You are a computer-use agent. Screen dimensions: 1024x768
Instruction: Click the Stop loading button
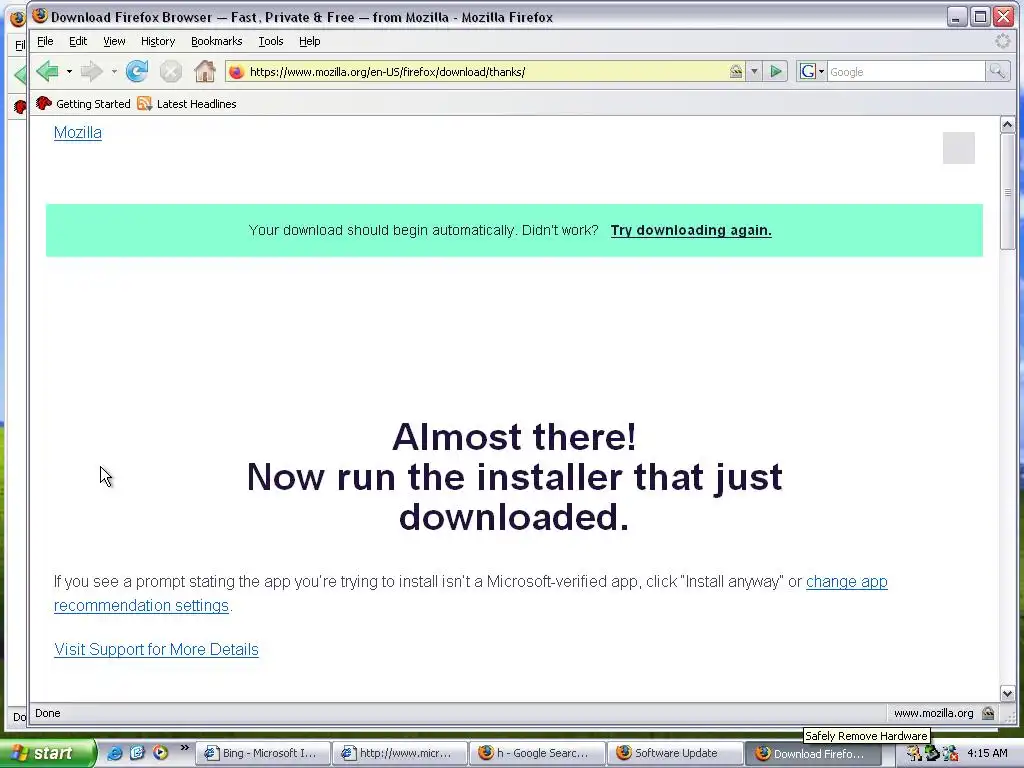tap(171, 71)
